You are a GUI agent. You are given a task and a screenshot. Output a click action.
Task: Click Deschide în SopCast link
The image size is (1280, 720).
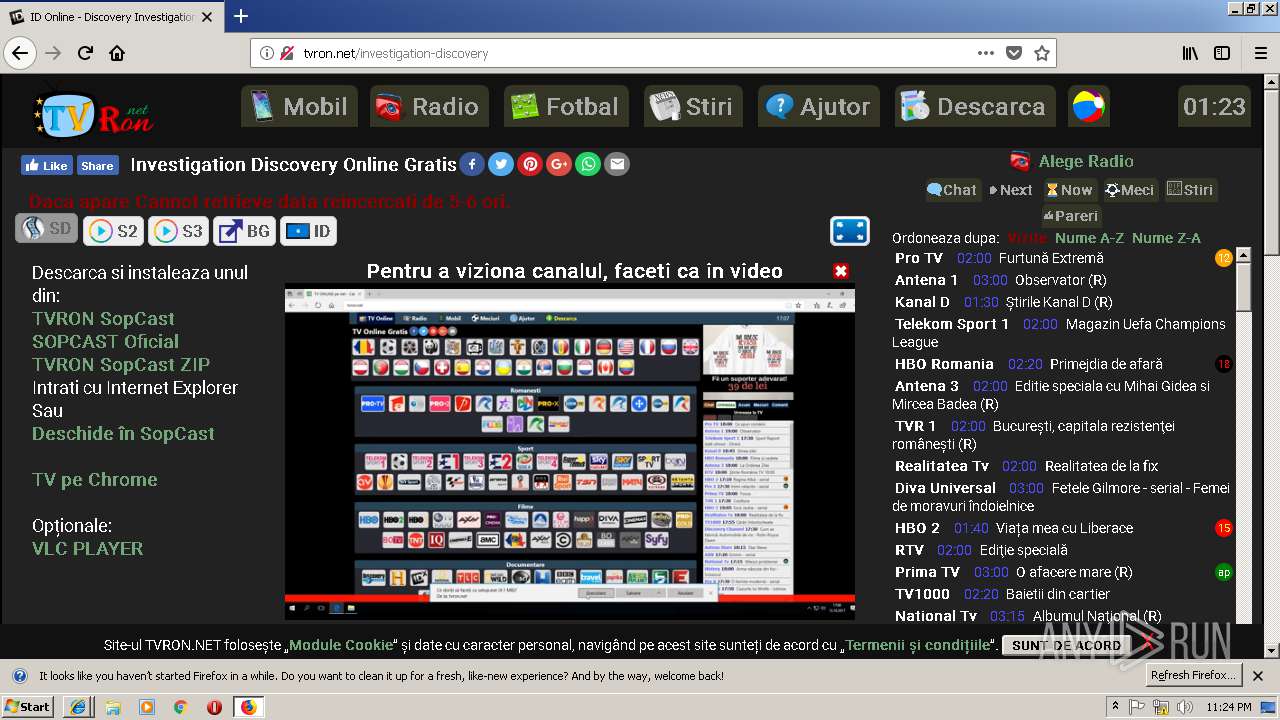point(123,434)
